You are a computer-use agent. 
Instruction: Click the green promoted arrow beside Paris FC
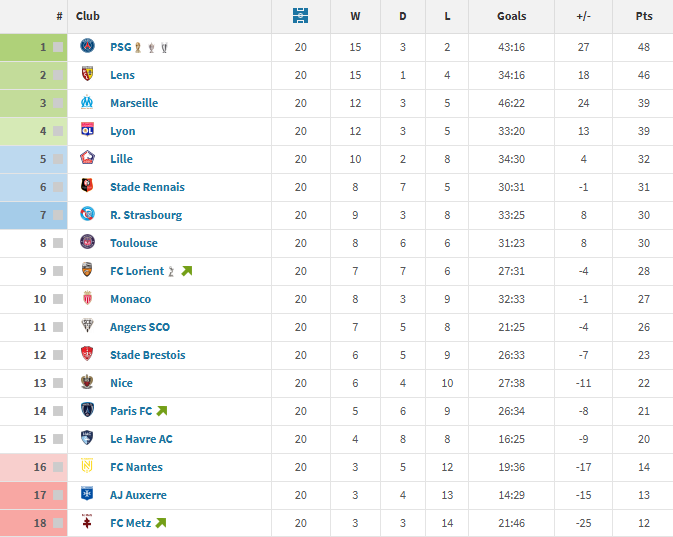(x=162, y=411)
